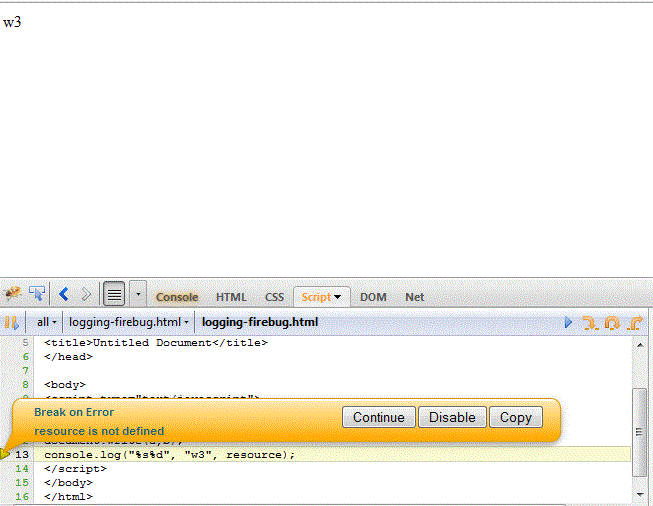Click the Copy button in the error balloon
Image resolution: width=653 pixels, height=506 pixels.
pos(516,417)
